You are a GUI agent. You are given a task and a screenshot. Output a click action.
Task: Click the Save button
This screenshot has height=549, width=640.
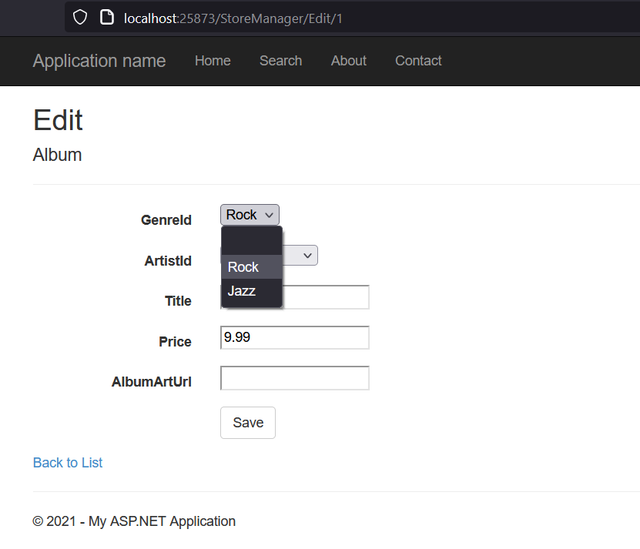[248, 422]
